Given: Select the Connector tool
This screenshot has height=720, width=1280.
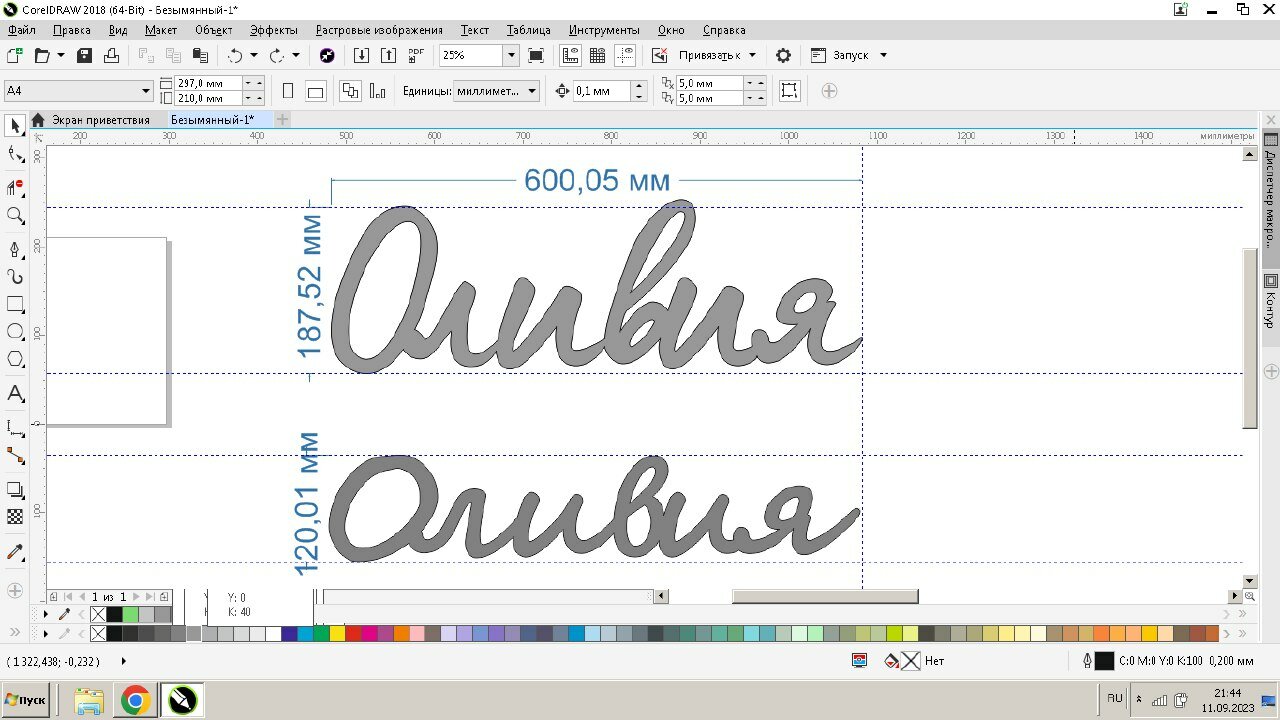Looking at the screenshot, I should (15, 456).
